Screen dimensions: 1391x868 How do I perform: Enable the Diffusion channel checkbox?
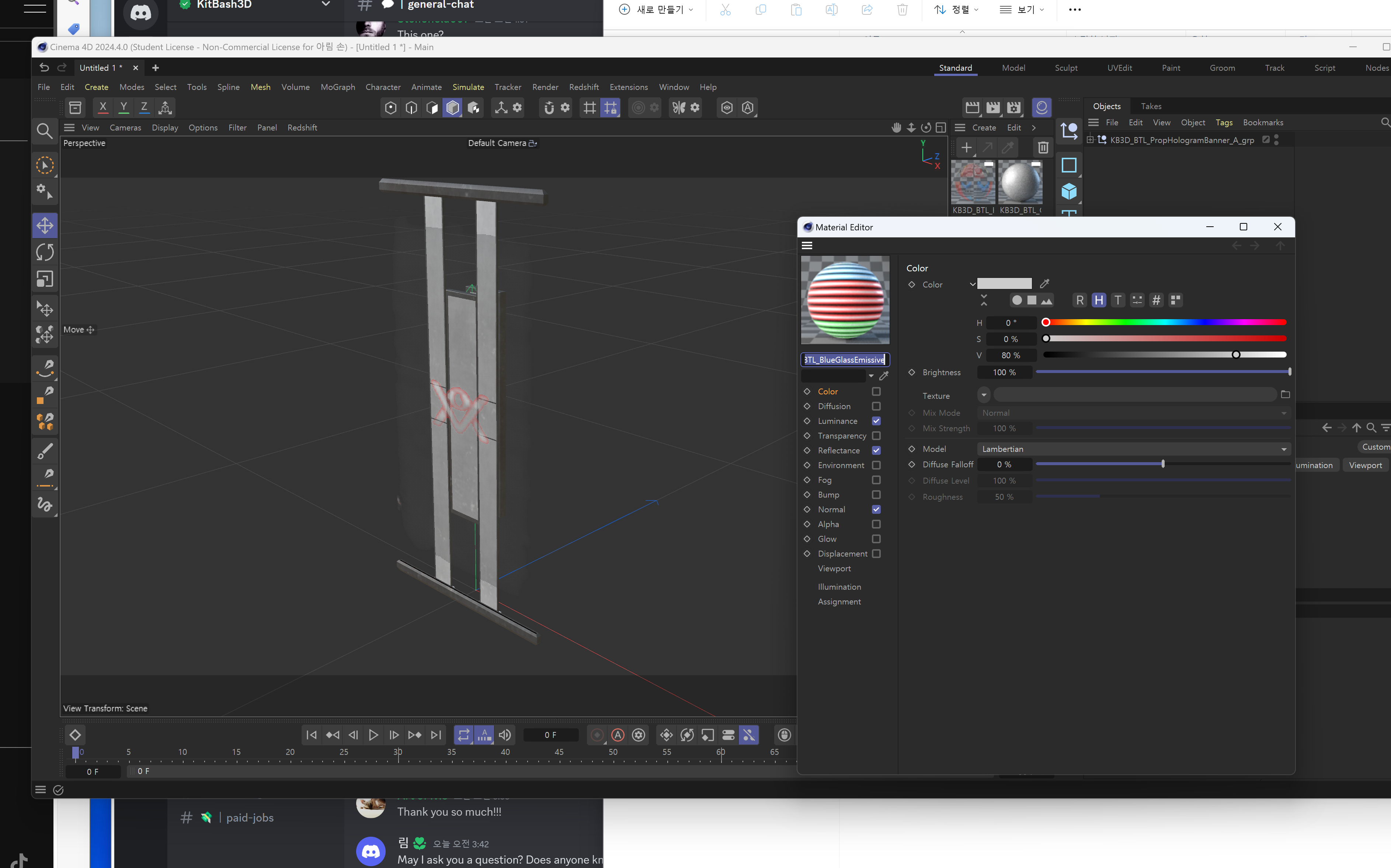876,406
